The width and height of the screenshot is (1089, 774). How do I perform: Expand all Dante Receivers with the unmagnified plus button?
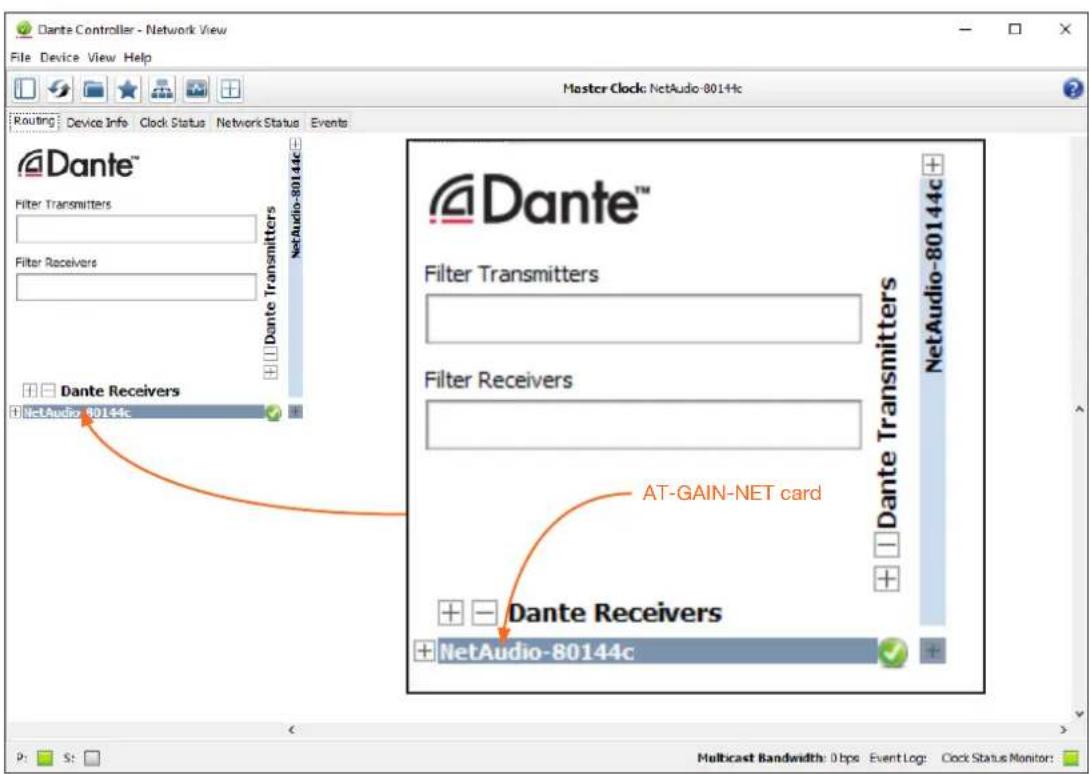click(x=29, y=390)
